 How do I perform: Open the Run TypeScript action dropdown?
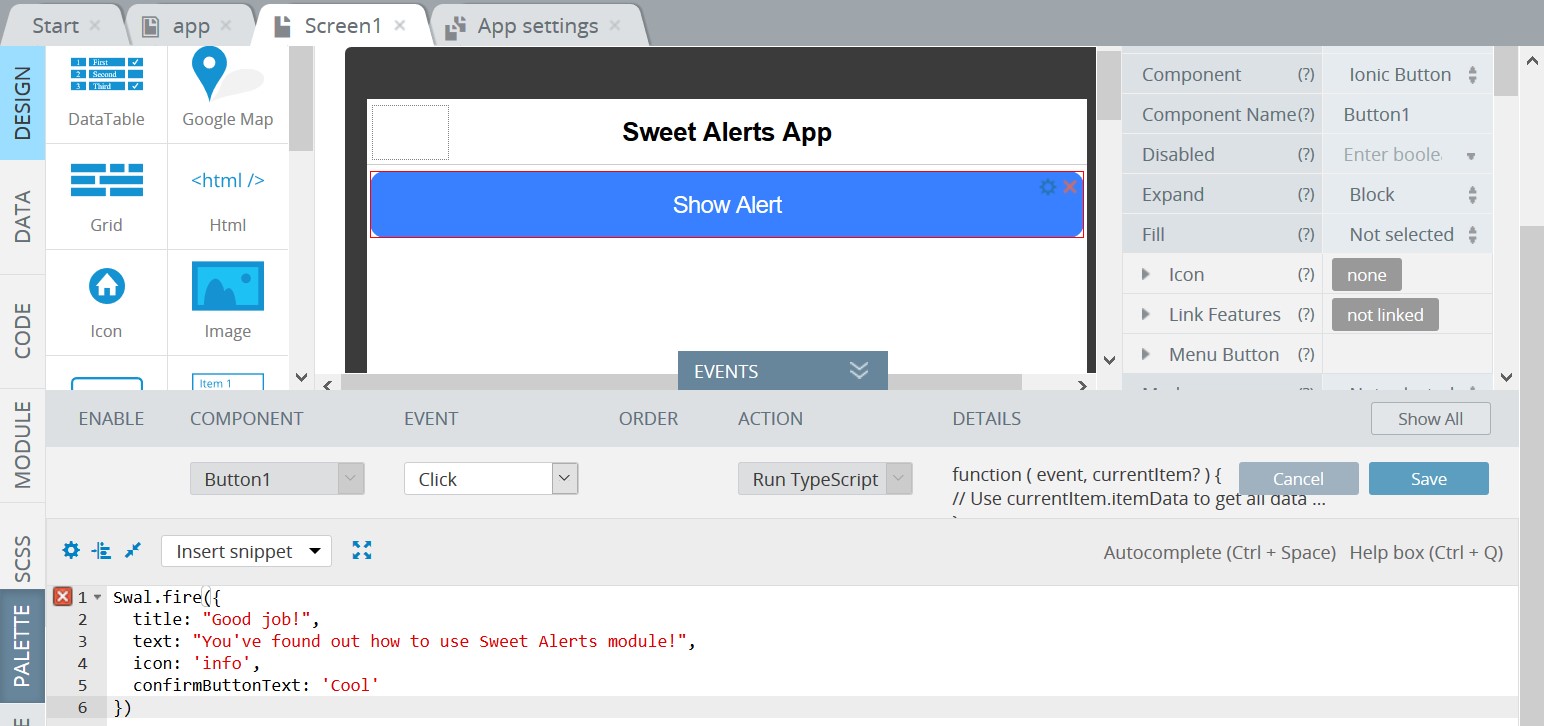[825, 479]
